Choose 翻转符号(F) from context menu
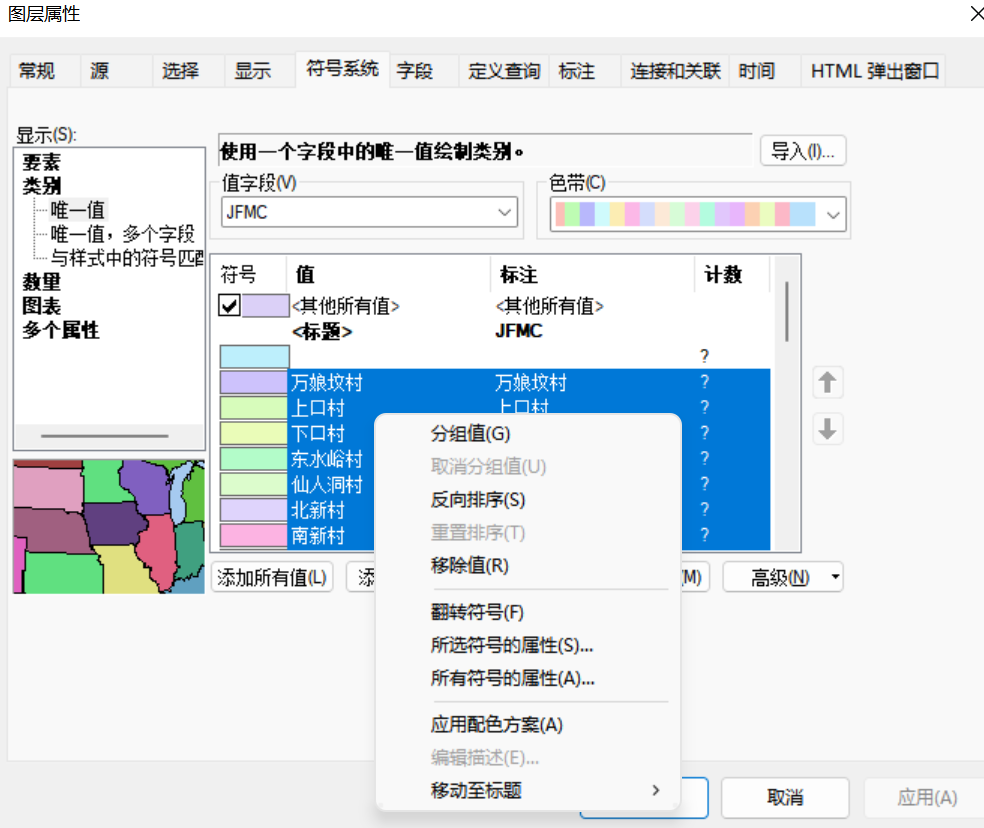Viewport: 984px width, 828px height. coord(528,612)
